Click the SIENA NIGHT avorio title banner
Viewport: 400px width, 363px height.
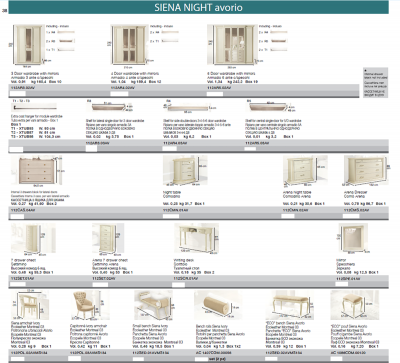198,7
